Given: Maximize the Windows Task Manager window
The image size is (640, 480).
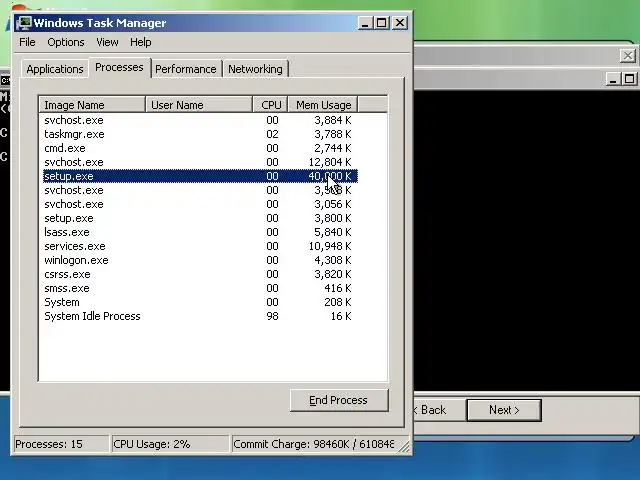Looking at the screenshot, I should (x=382, y=22).
